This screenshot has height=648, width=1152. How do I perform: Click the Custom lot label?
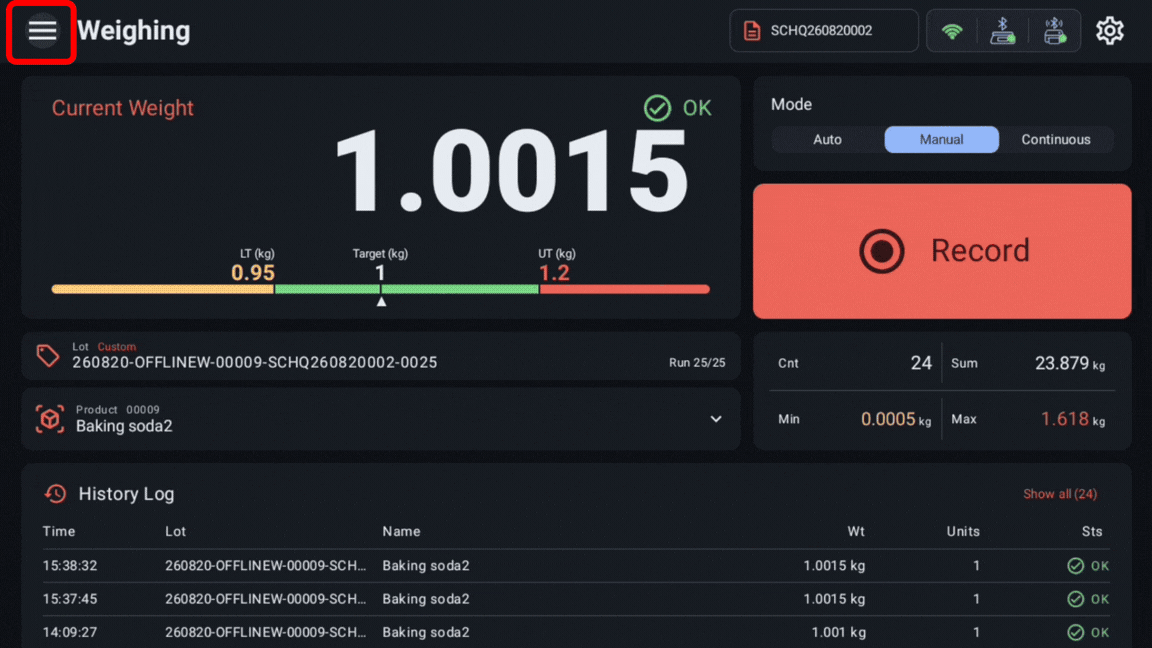pyautogui.click(x=117, y=347)
